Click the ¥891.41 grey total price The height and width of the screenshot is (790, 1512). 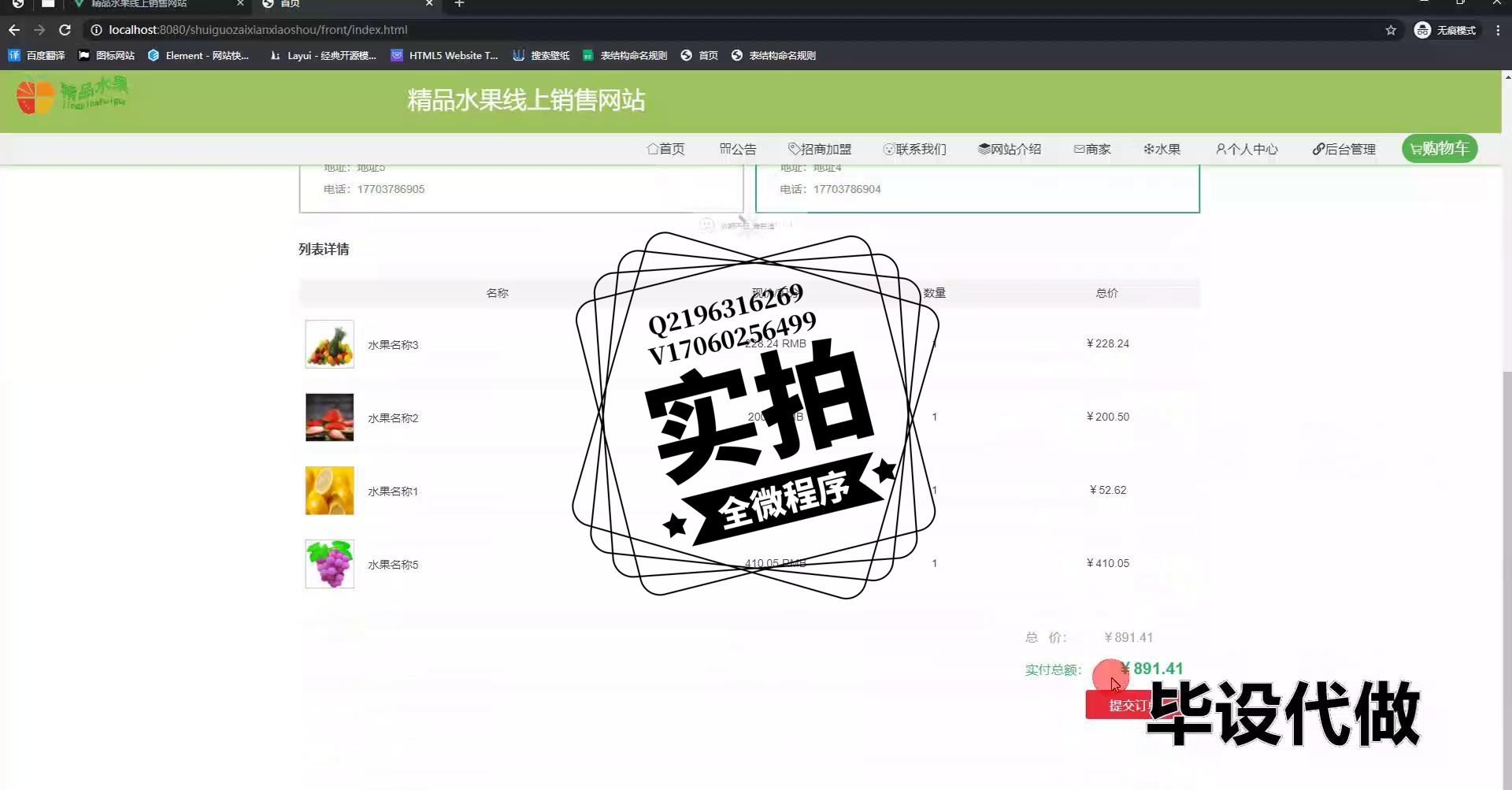point(1128,637)
